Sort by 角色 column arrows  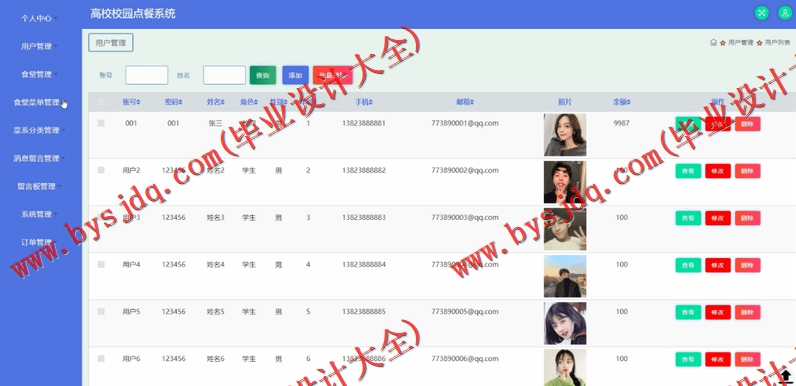[255, 102]
